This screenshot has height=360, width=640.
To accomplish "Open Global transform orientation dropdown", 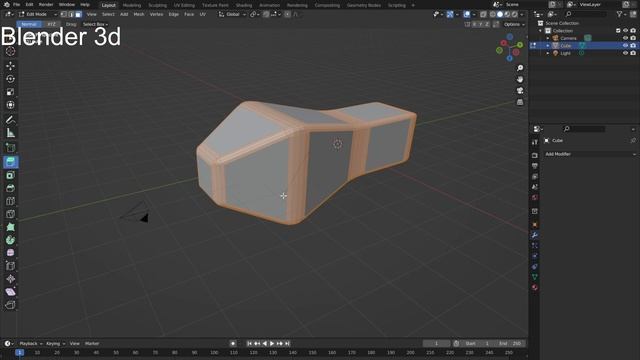I will click(x=232, y=14).
